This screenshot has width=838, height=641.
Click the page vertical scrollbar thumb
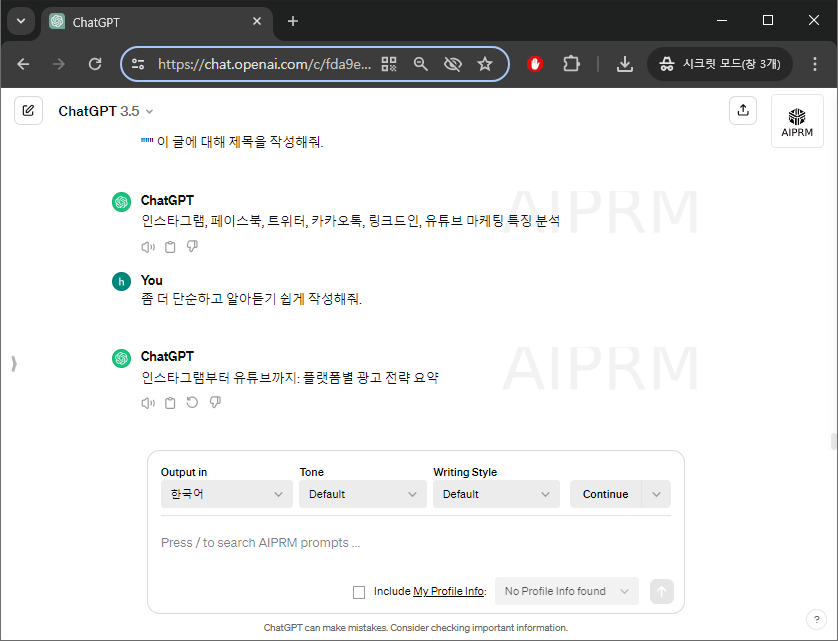833,442
